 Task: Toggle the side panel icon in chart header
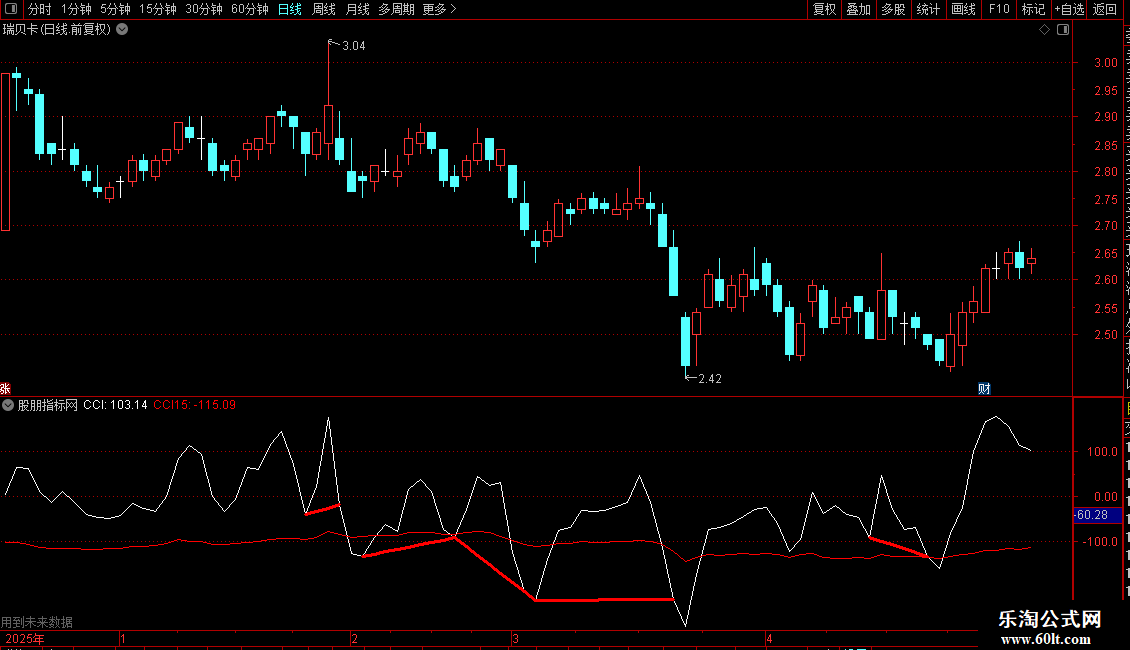click(1063, 30)
